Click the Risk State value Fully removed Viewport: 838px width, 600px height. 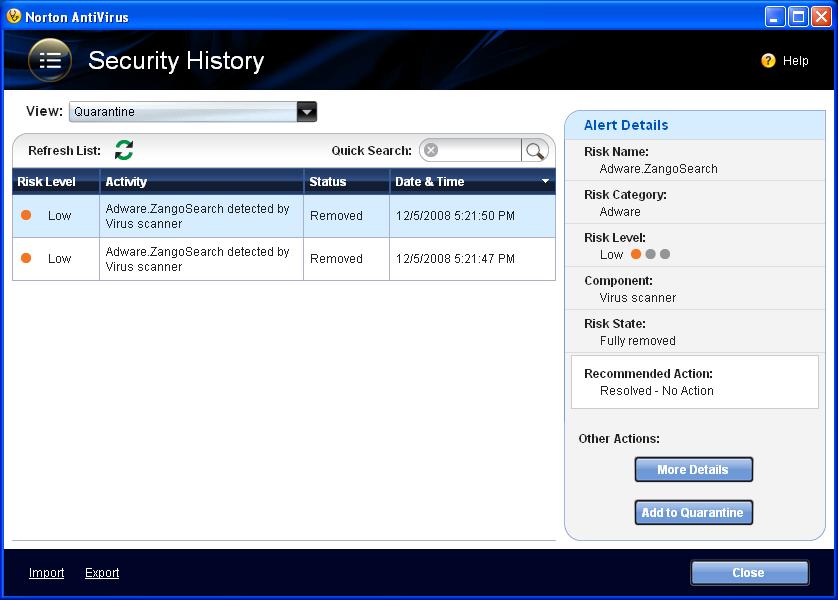pyautogui.click(x=638, y=341)
